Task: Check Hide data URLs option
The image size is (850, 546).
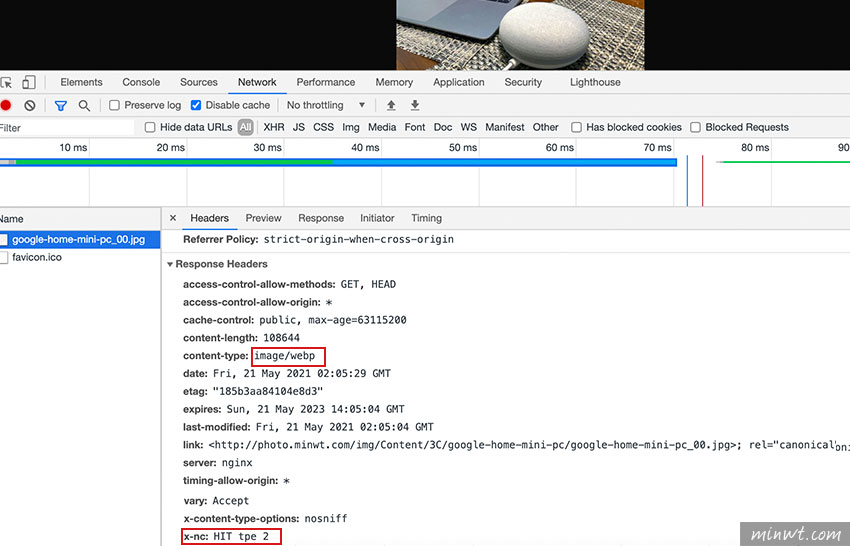Action: click(150, 127)
